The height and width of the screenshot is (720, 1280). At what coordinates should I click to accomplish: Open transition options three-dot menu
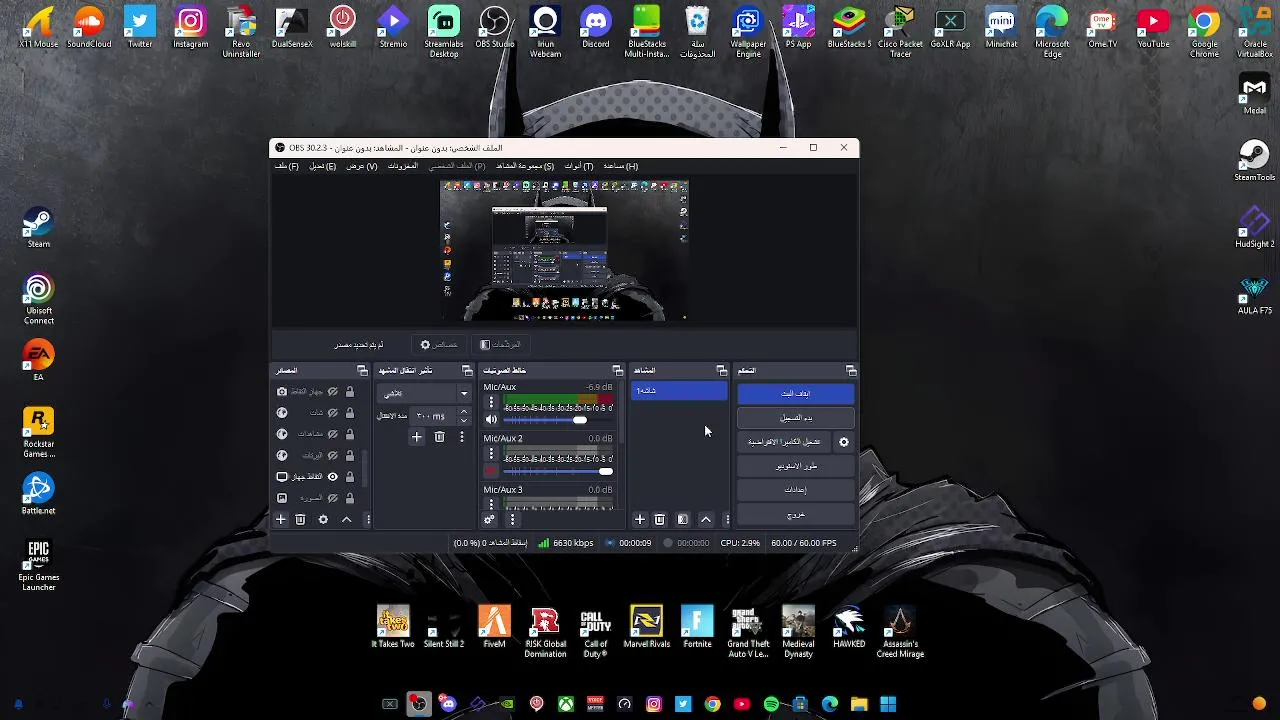461,437
